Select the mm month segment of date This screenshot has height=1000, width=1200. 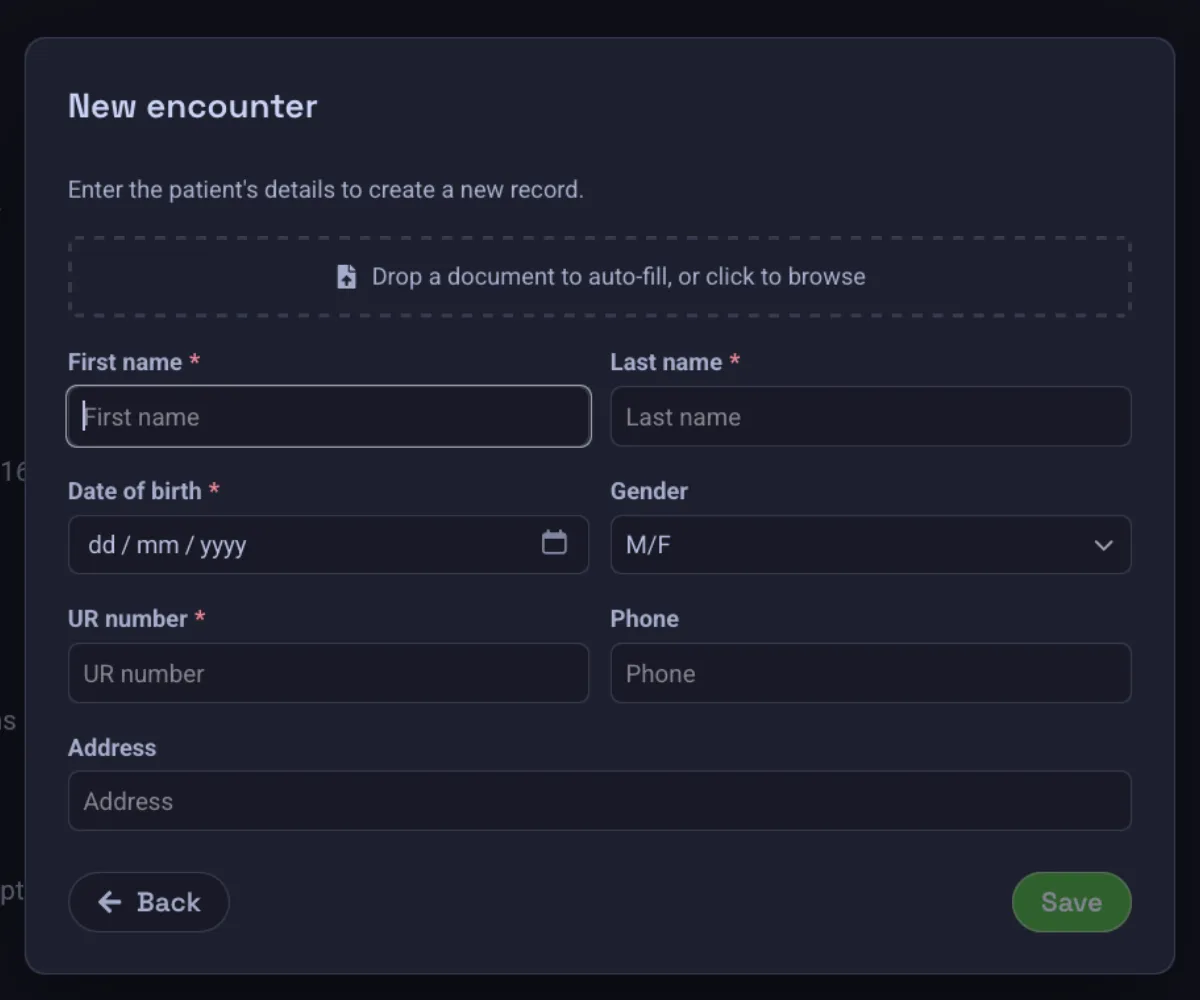pyautogui.click(x=158, y=545)
